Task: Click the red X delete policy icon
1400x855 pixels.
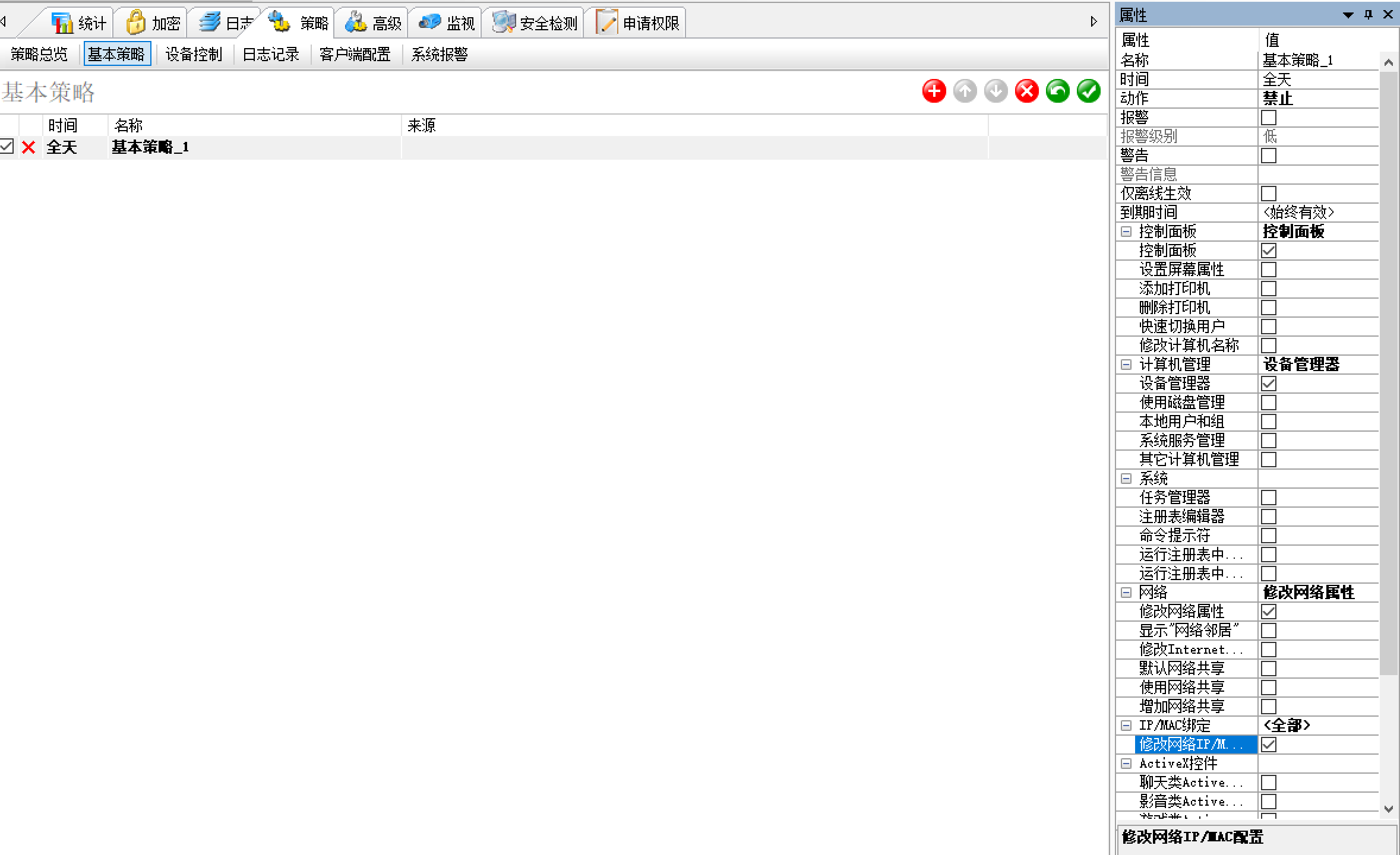Action: click(x=1026, y=91)
